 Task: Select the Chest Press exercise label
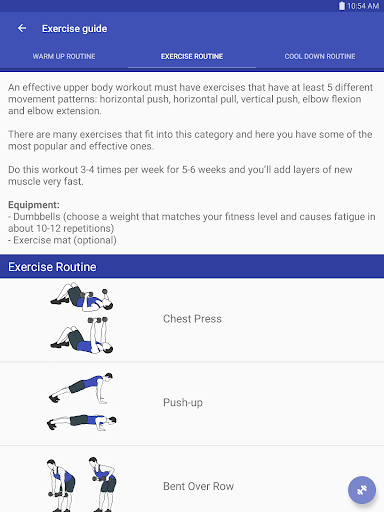(192, 319)
